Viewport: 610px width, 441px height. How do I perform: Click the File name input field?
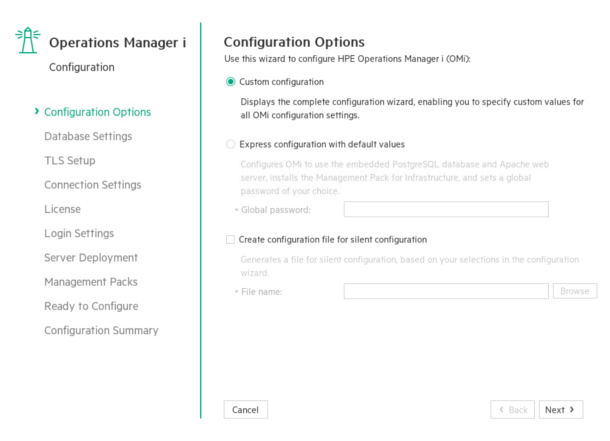[446, 291]
